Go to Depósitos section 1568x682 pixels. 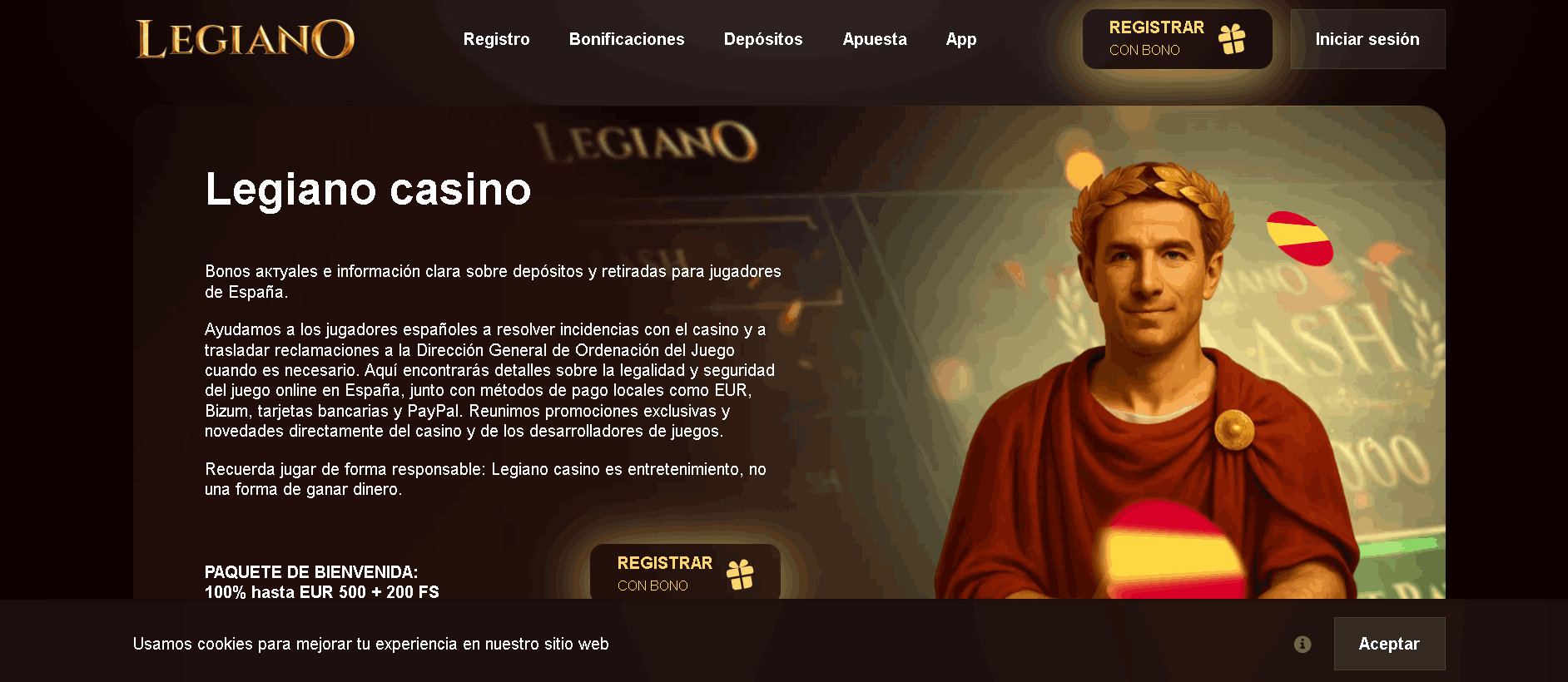(763, 39)
